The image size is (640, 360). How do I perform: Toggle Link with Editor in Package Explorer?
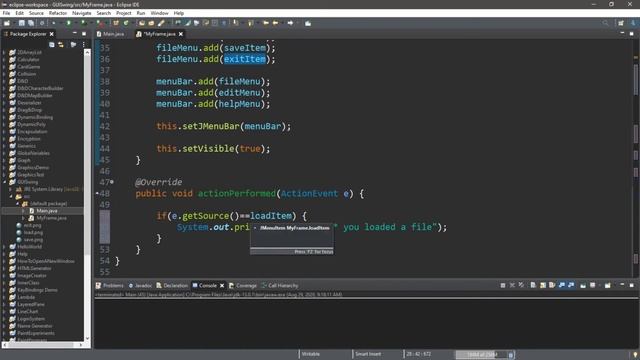(x=61, y=44)
